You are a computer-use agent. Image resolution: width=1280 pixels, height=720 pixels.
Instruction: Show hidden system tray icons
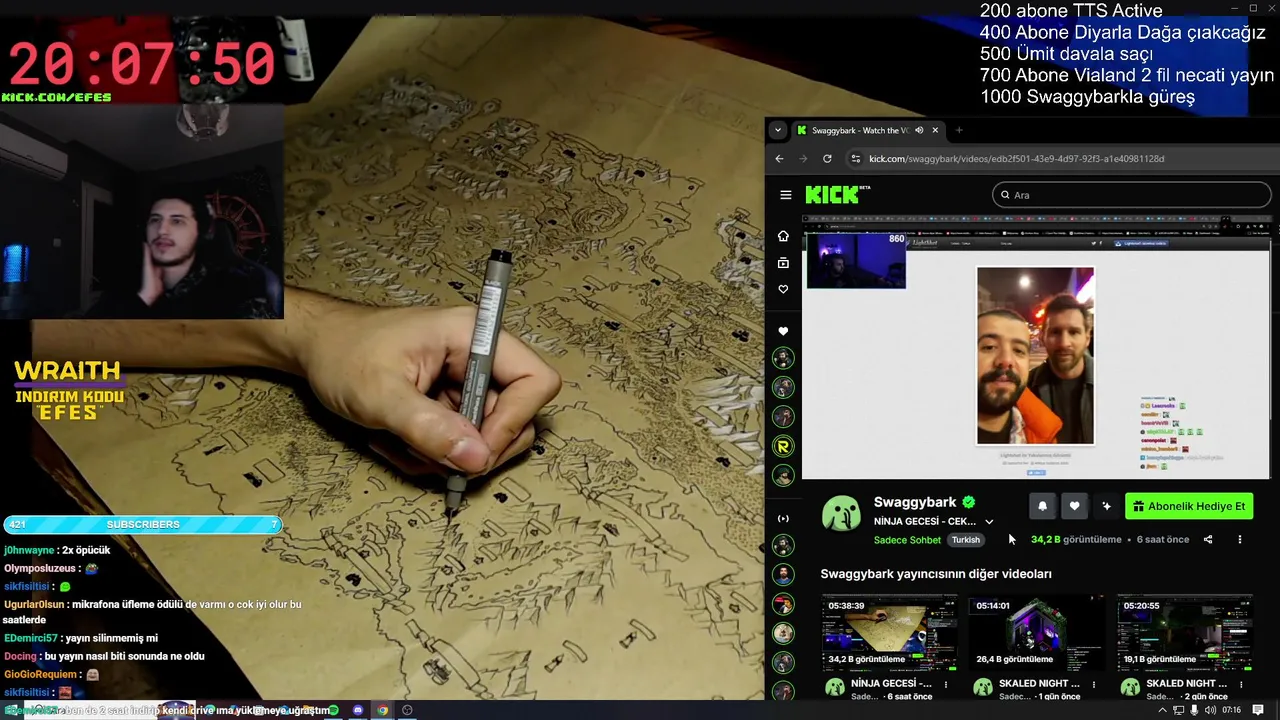[1162, 710]
